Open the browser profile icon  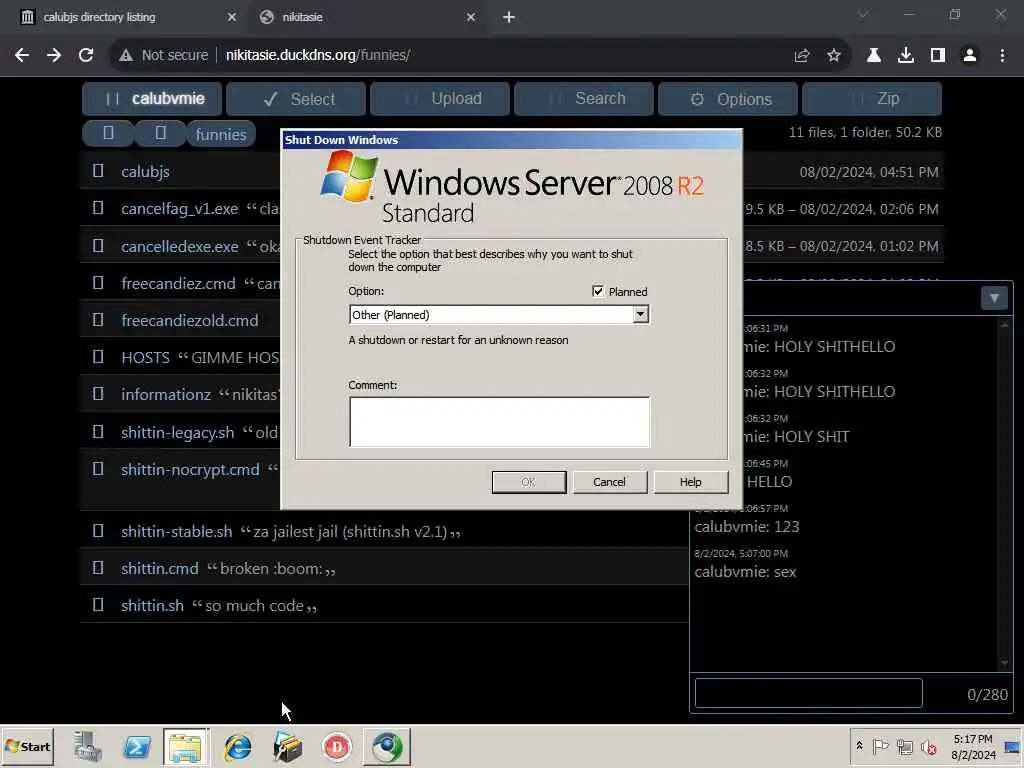pyautogui.click(x=970, y=56)
